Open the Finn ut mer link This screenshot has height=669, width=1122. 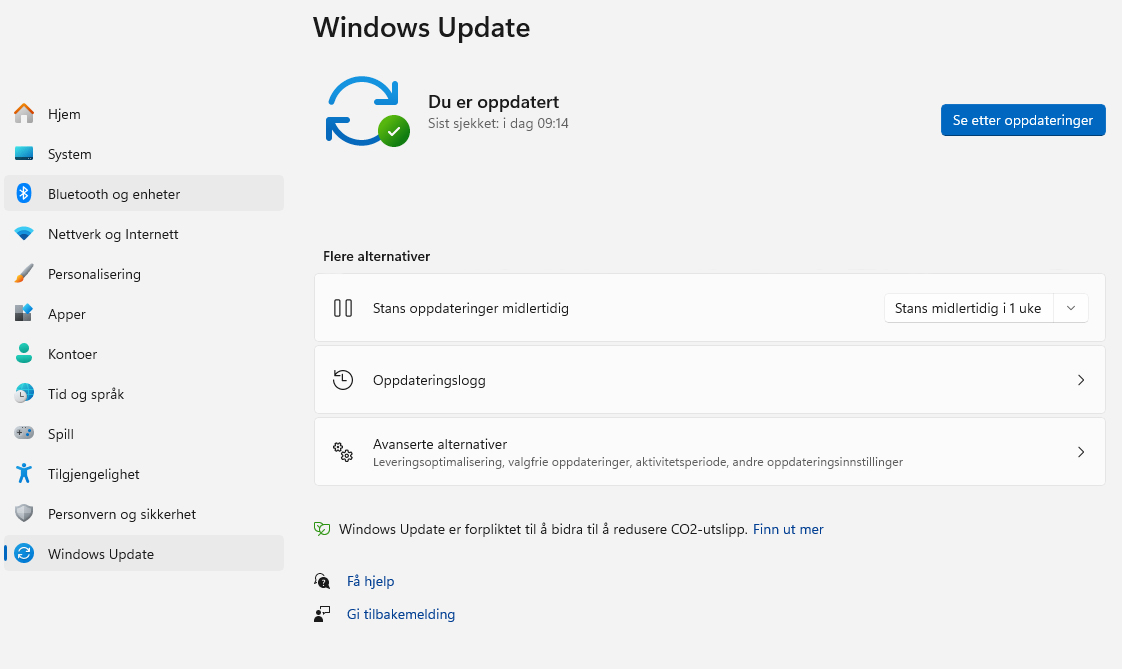click(x=788, y=529)
